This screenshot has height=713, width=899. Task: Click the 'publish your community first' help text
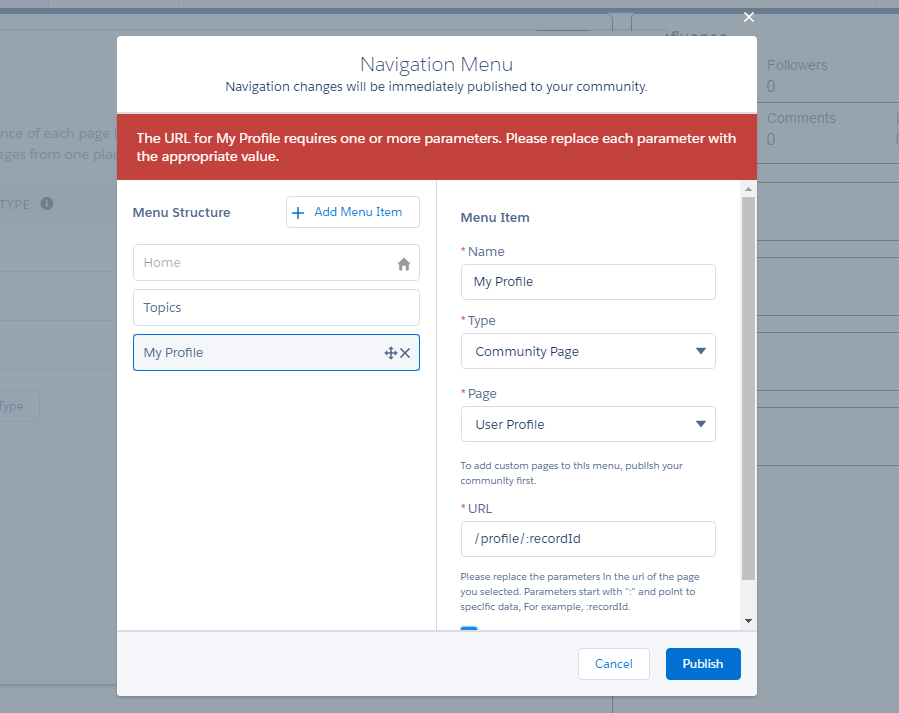pos(572,473)
